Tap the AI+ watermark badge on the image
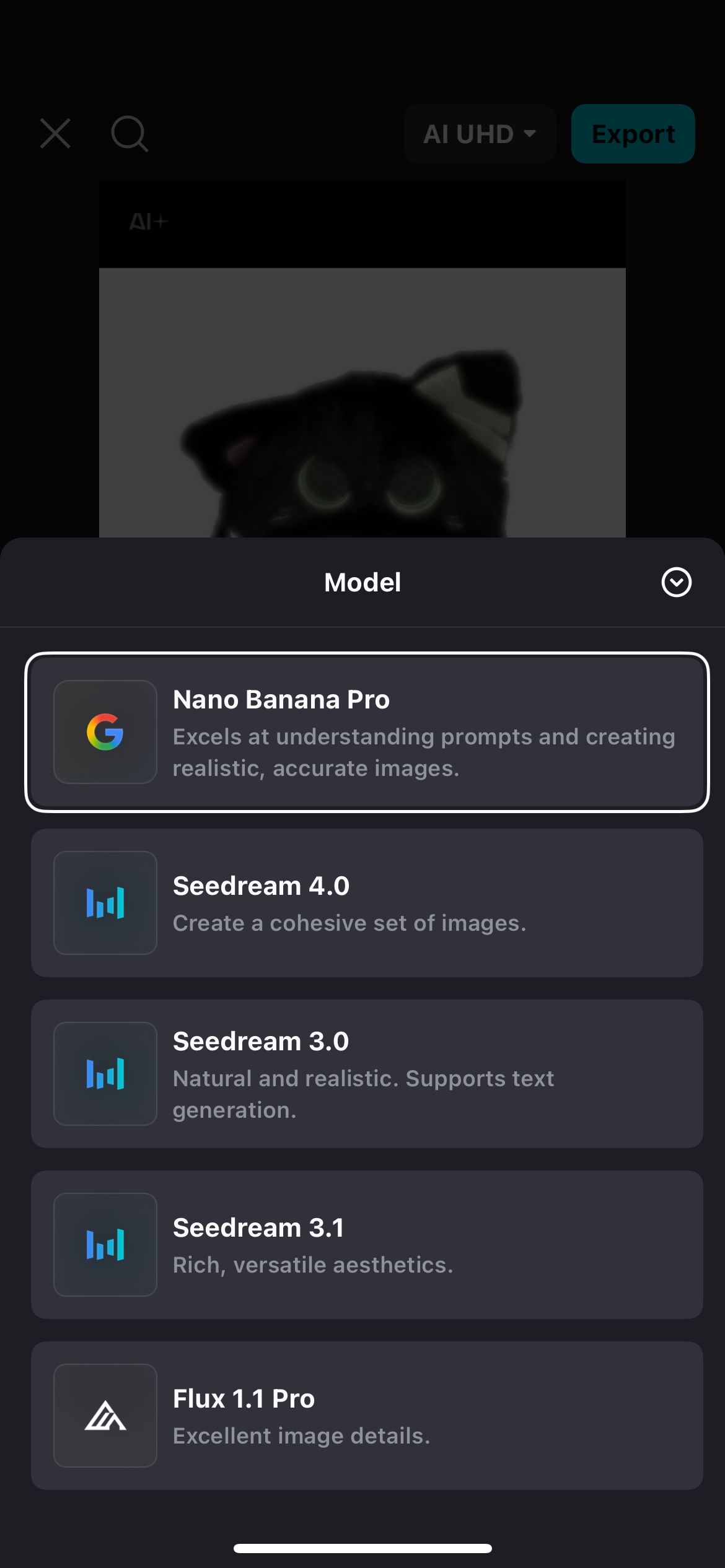 coord(147,222)
